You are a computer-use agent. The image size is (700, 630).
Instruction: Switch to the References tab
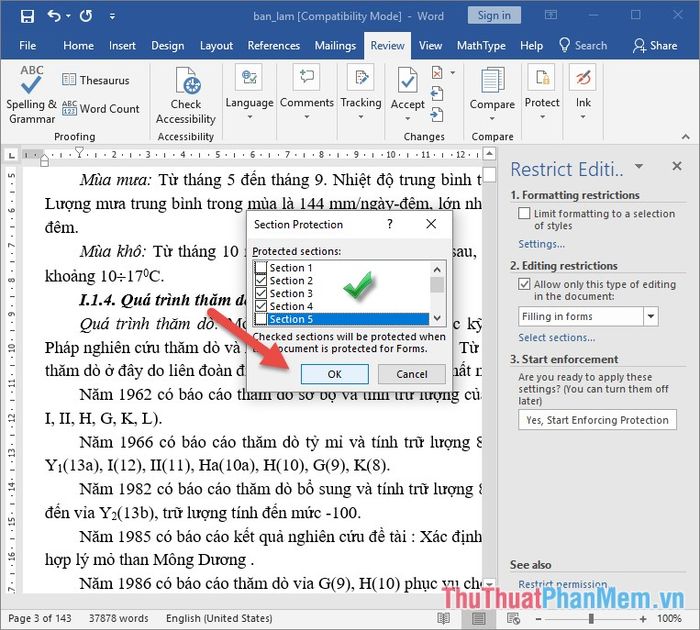click(x=274, y=46)
